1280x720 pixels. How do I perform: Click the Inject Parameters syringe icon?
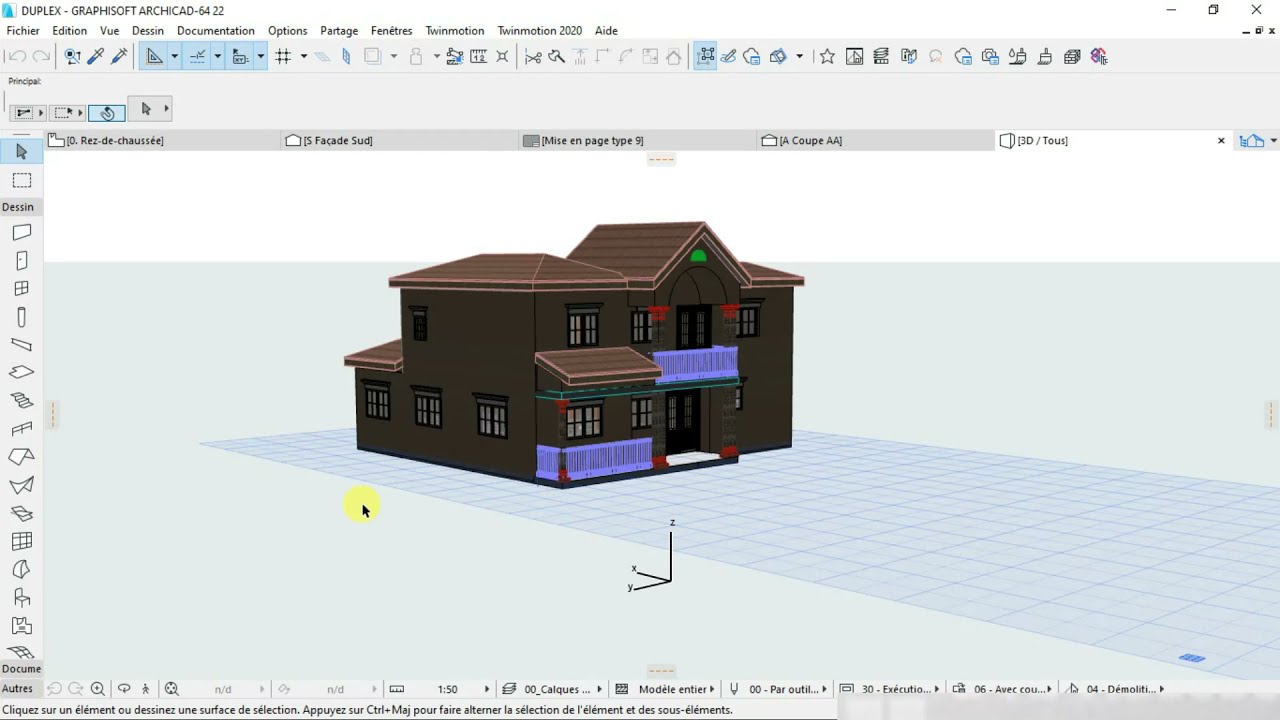tap(119, 57)
